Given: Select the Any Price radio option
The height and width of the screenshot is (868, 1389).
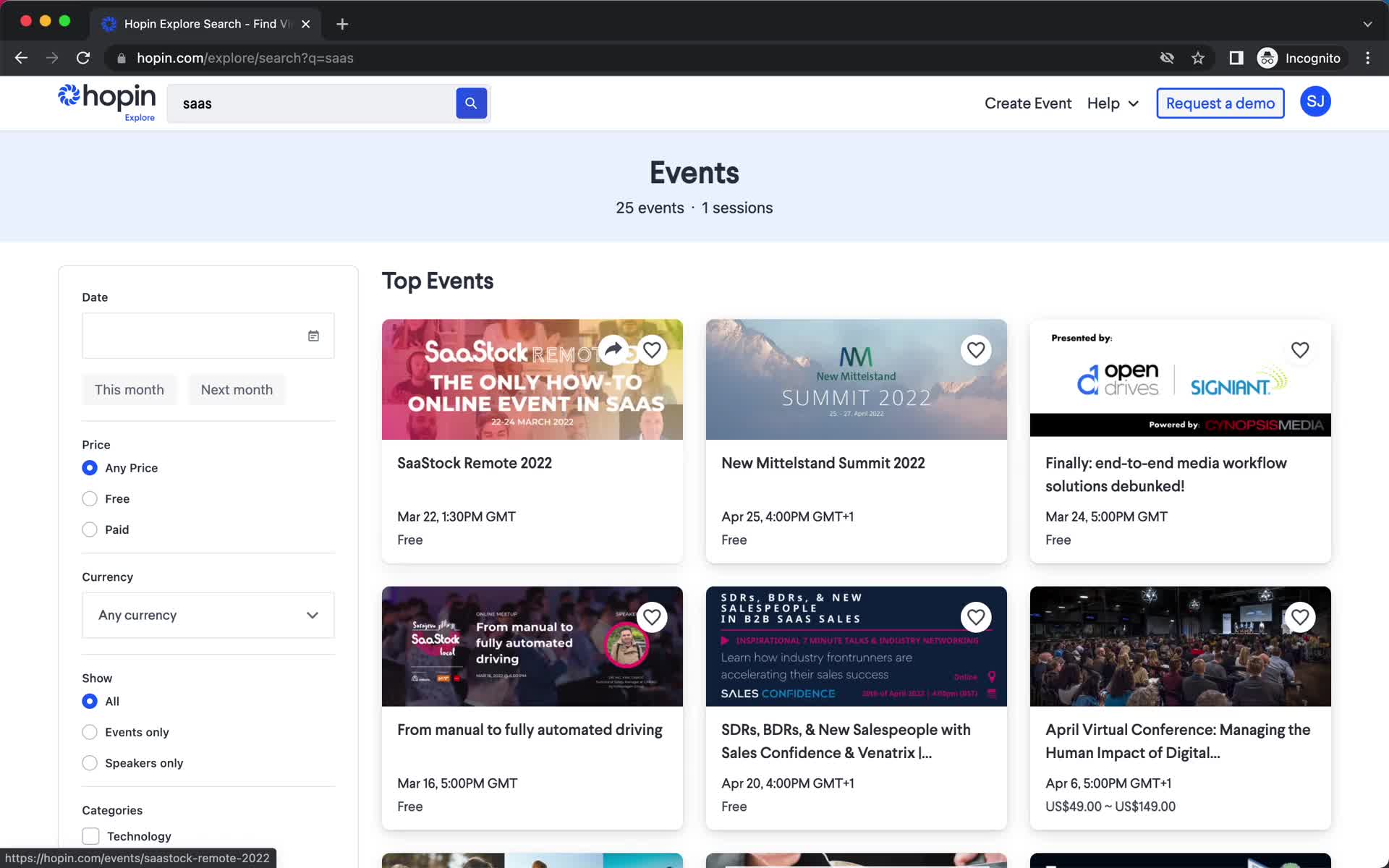Looking at the screenshot, I should [90, 468].
